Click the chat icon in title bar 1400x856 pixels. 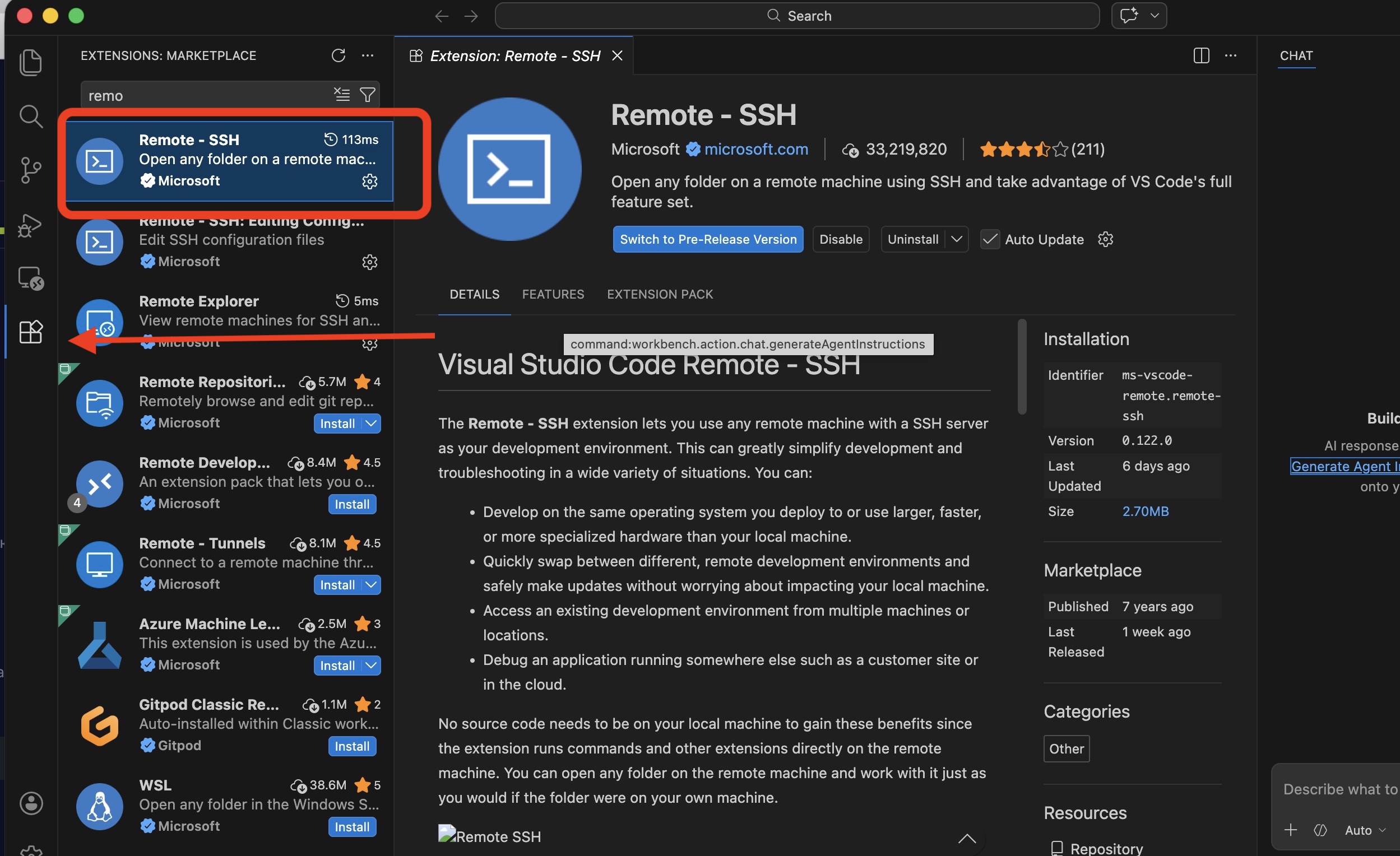click(1129, 15)
